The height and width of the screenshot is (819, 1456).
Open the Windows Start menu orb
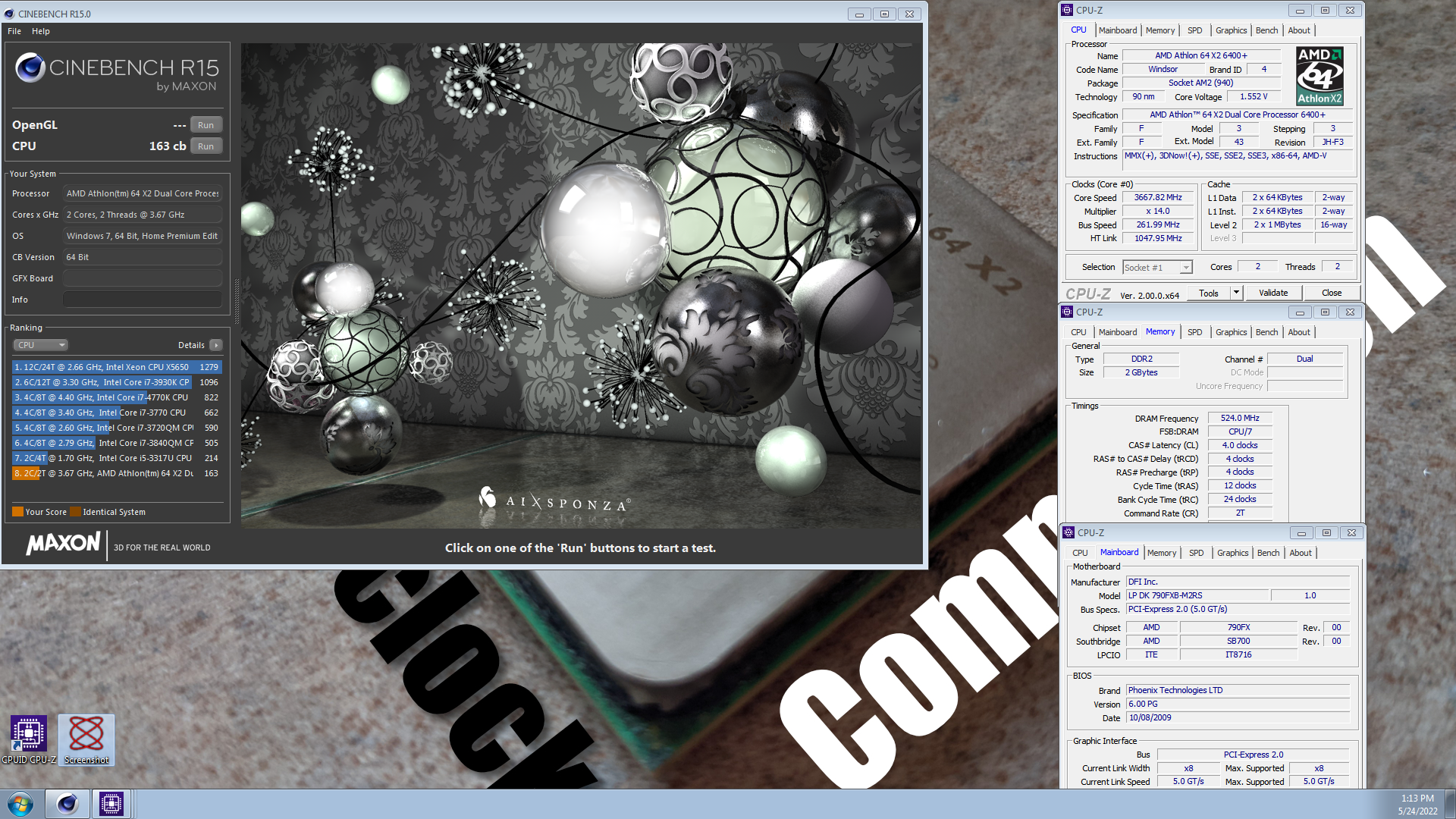pos(20,804)
